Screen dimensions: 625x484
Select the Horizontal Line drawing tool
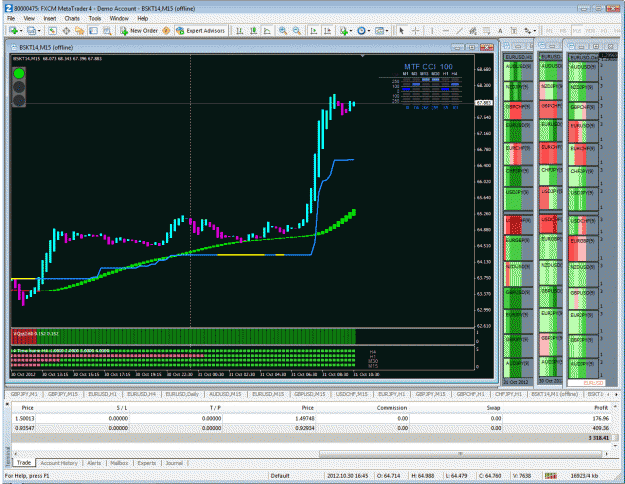pos(446,31)
